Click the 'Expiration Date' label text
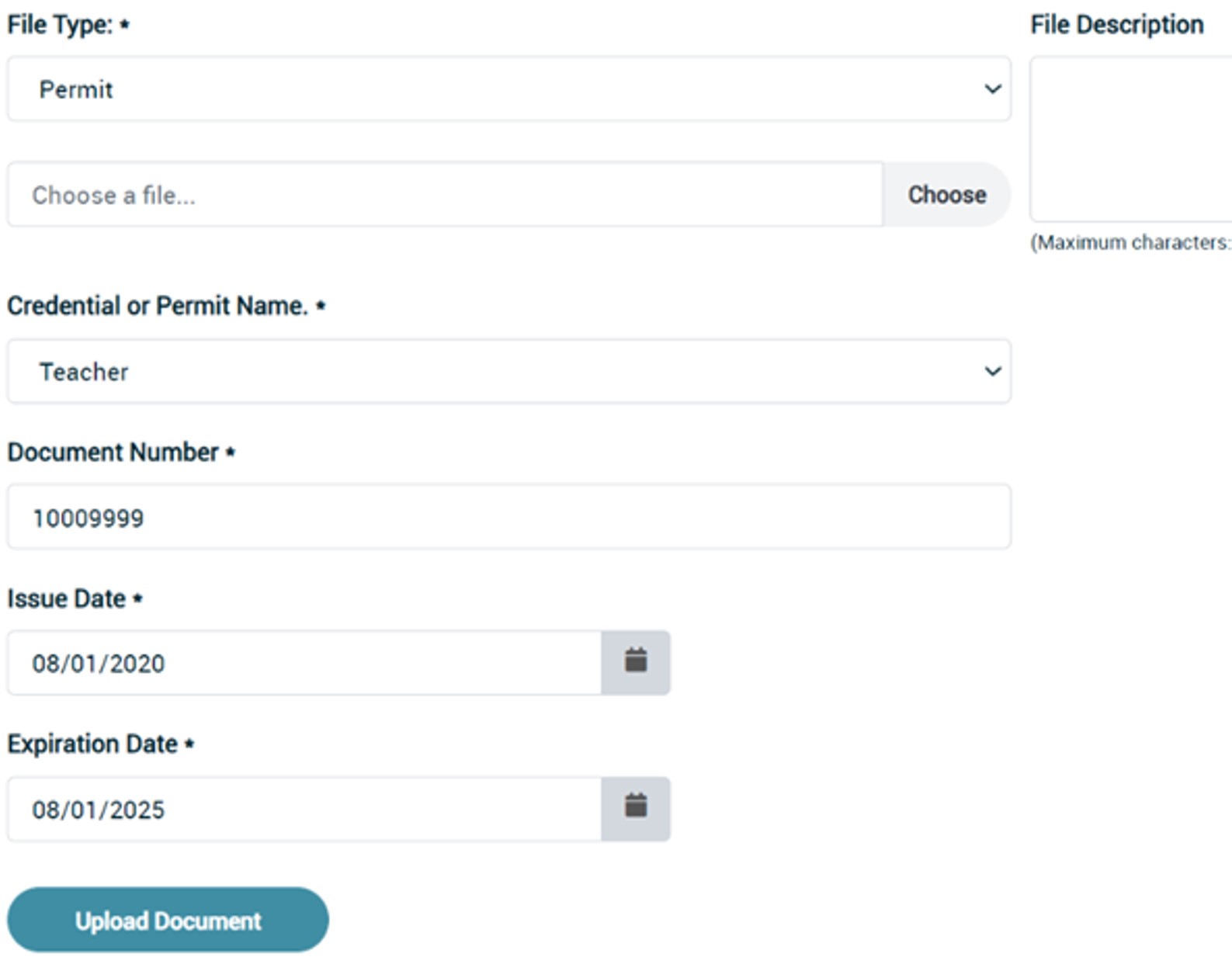Screen dimensions: 1232x971 pos(92,744)
